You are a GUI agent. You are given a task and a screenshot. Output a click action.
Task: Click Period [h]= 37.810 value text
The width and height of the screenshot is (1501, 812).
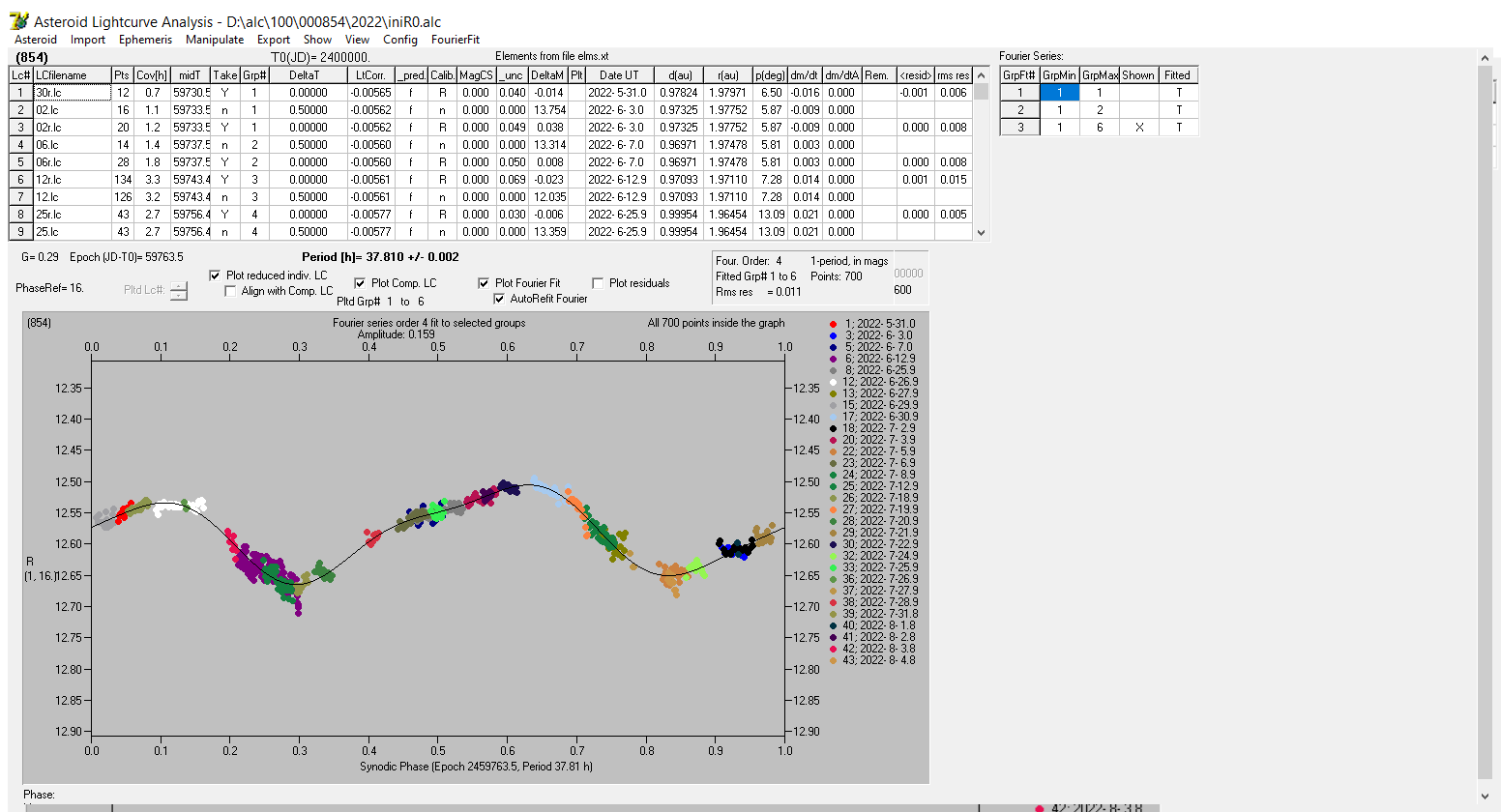(x=380, y=257)
